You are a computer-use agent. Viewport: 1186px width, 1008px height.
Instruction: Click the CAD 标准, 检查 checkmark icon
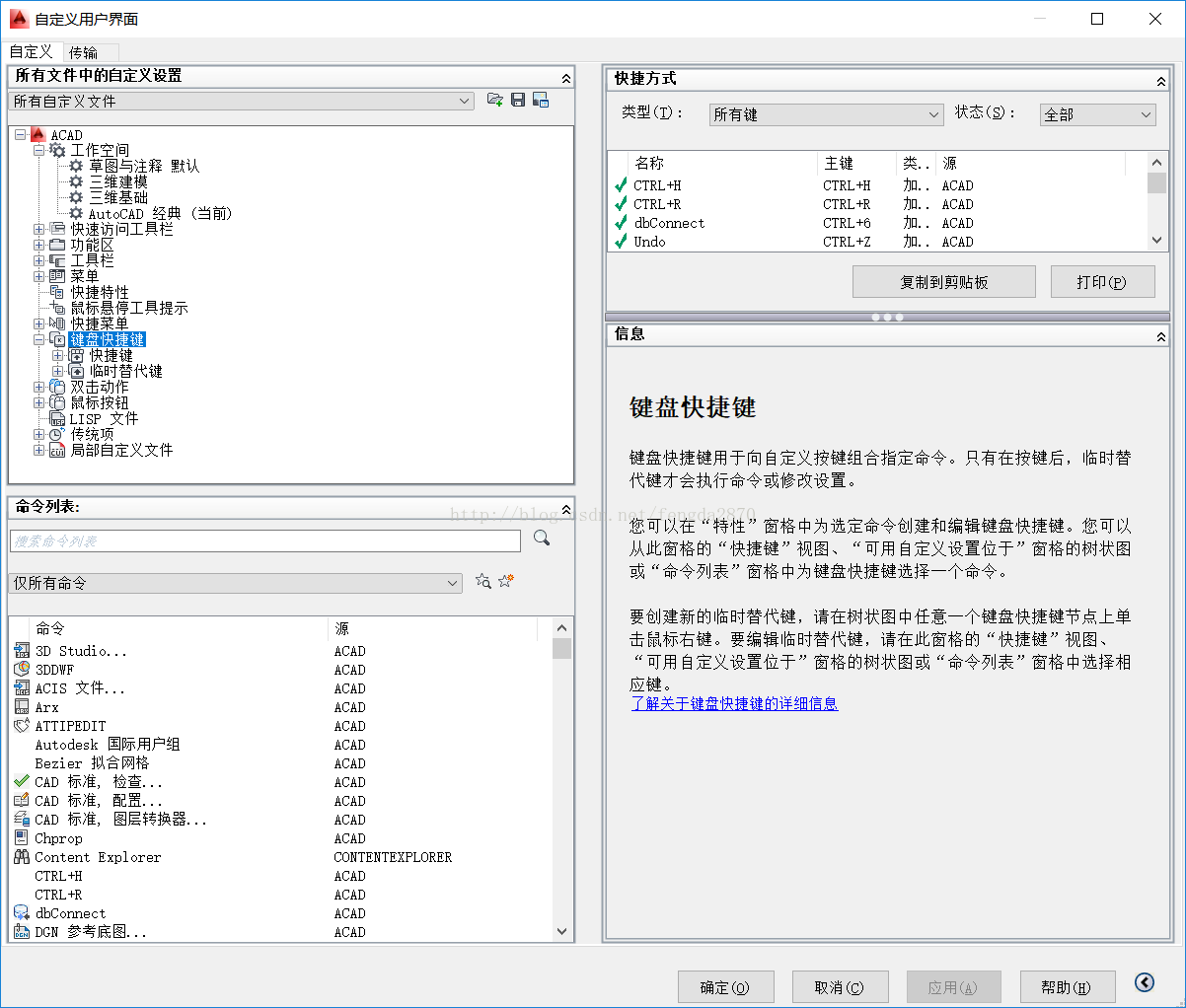(x=22, y=782)
